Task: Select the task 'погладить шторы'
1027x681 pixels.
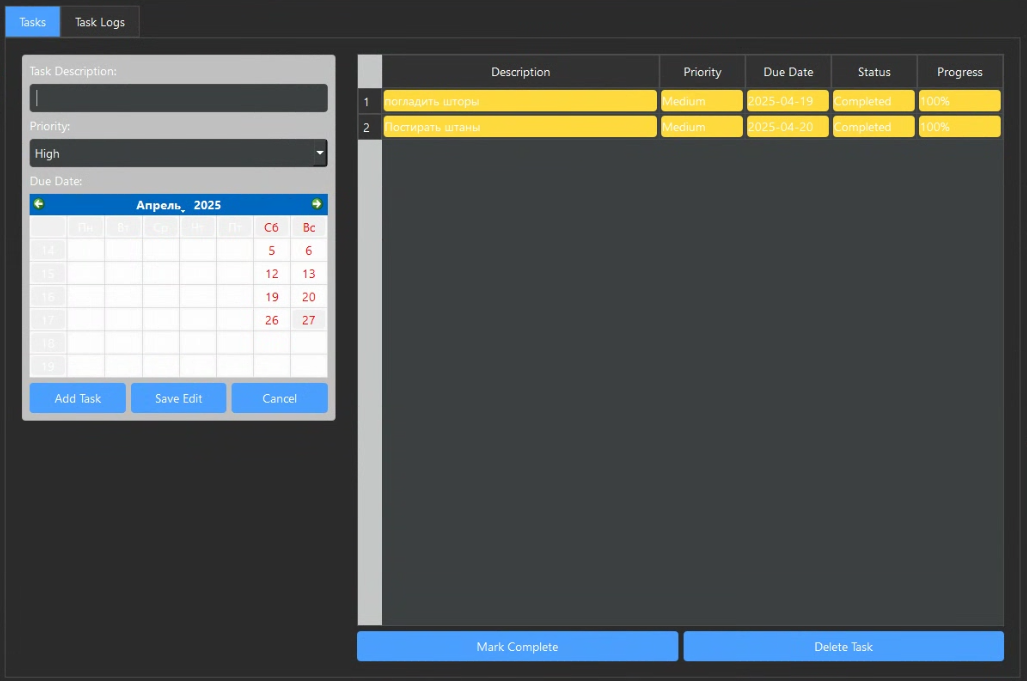Action: click(520, 101)
